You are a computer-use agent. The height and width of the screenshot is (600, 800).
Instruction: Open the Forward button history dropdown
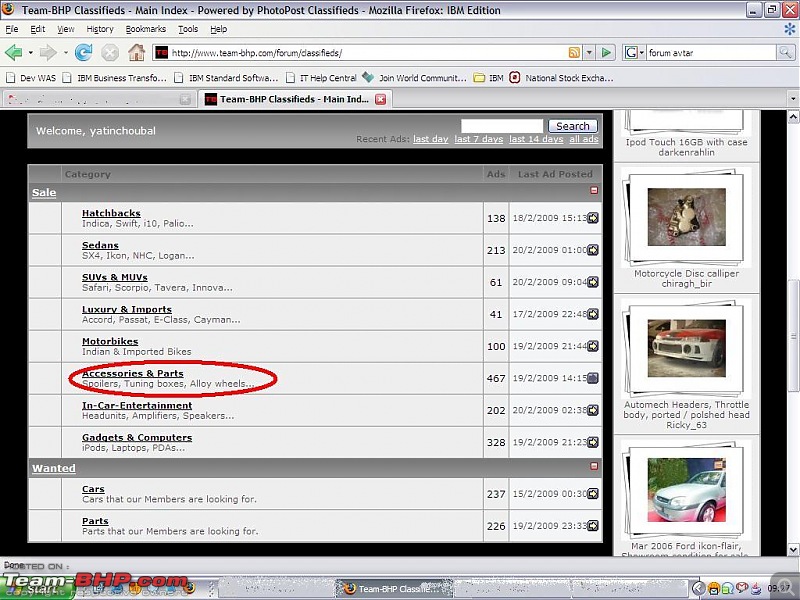point(65,53)
